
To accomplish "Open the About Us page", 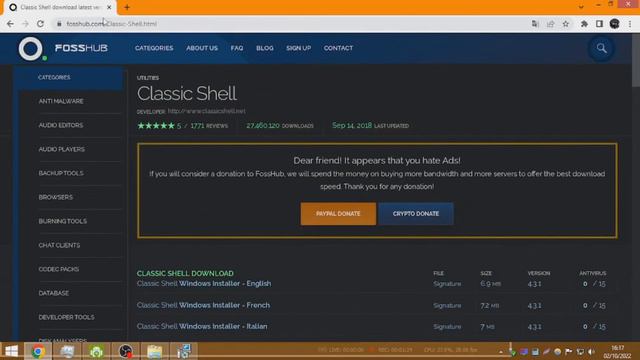I will tap(202, 48).
